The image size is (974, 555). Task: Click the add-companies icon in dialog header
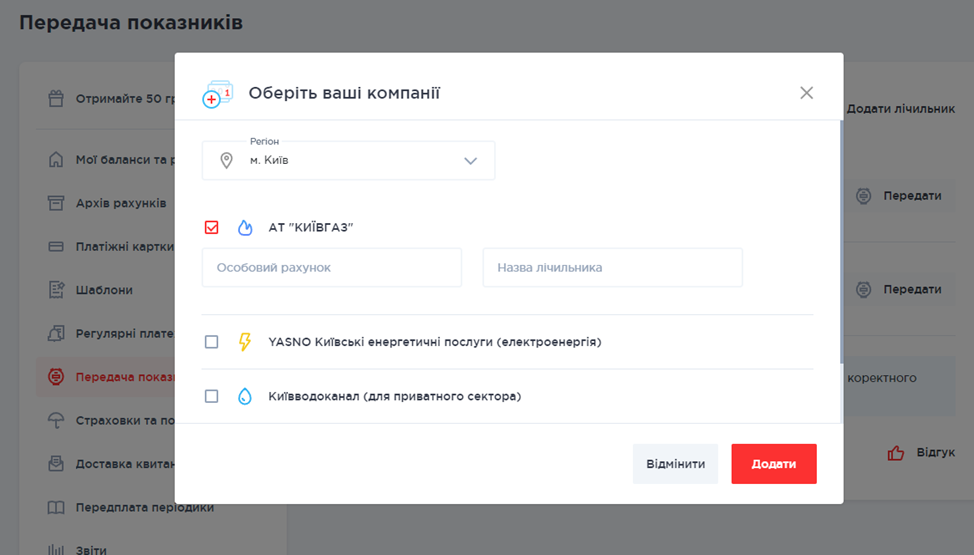(x=217, y=93)
